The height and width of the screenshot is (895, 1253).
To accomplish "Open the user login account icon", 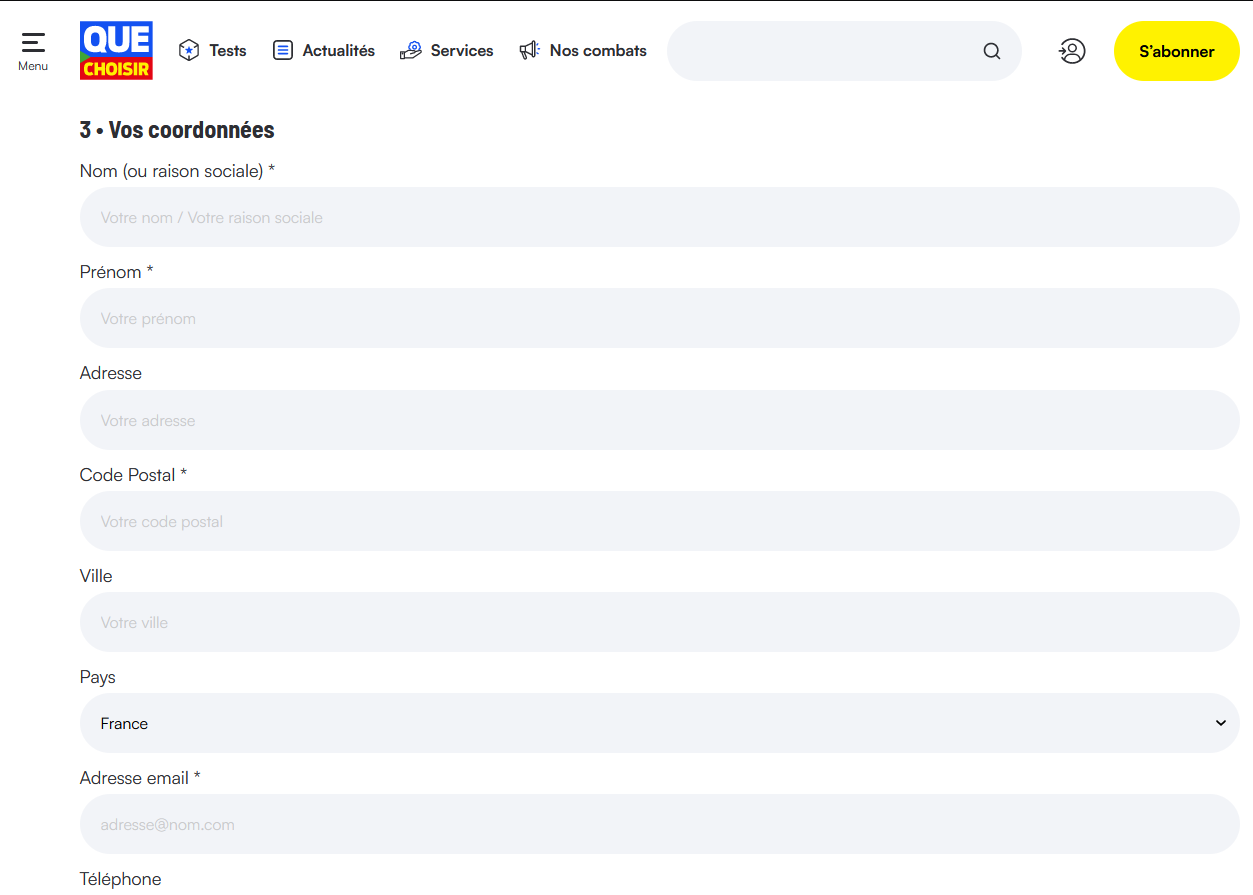I will click(1072, 51).
